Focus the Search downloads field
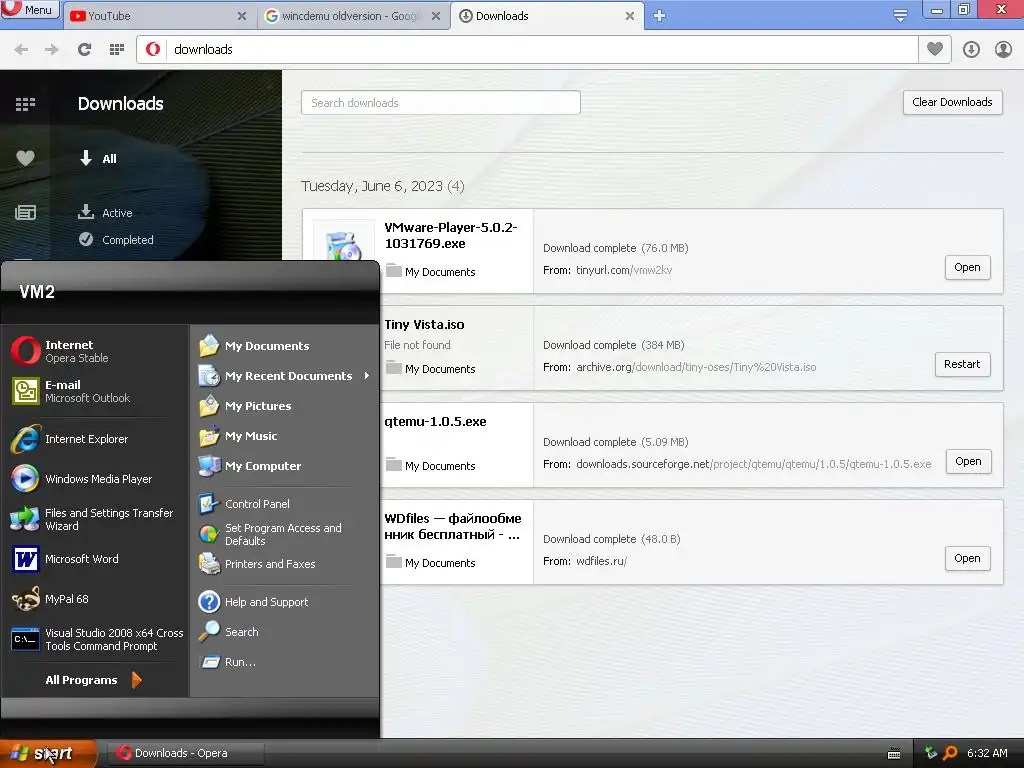This screenshot has height=768, width=1024. click(441, 103)
